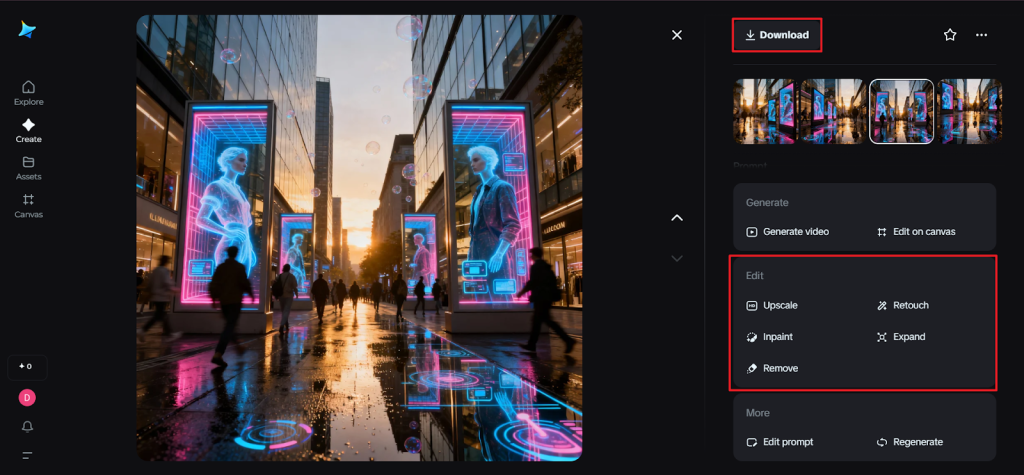Toggle favorite with the star icon

coord(950,35)
